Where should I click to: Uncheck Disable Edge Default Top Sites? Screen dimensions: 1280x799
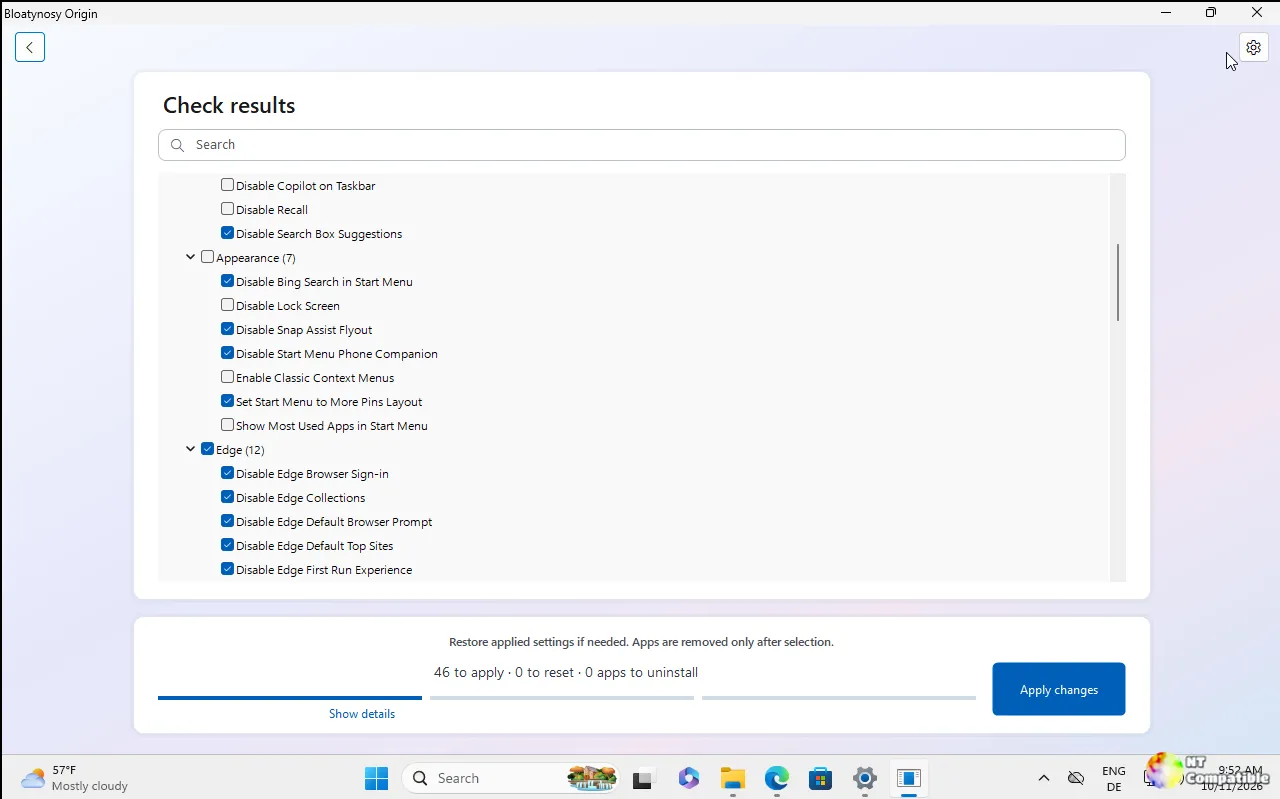pos(227,545)
